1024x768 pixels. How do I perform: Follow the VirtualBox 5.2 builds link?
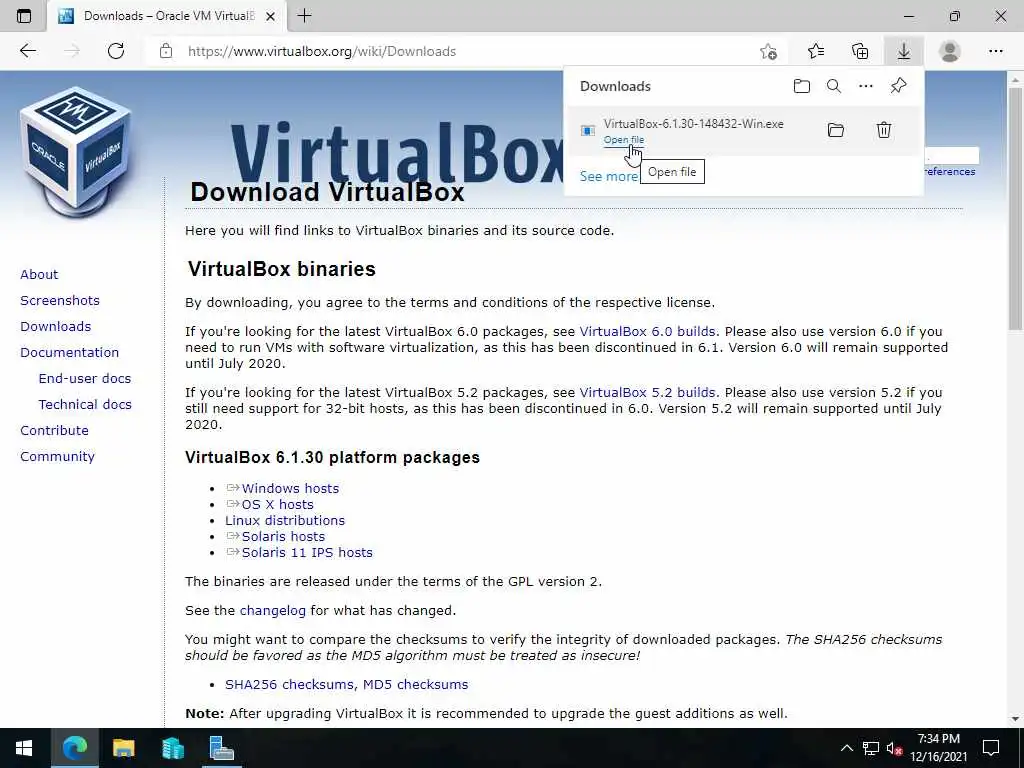click(x=647, y=392)
